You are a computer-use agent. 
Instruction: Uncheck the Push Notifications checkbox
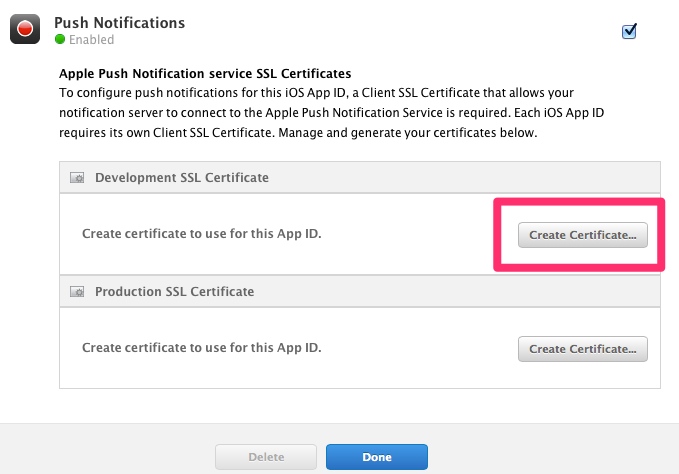629,31
